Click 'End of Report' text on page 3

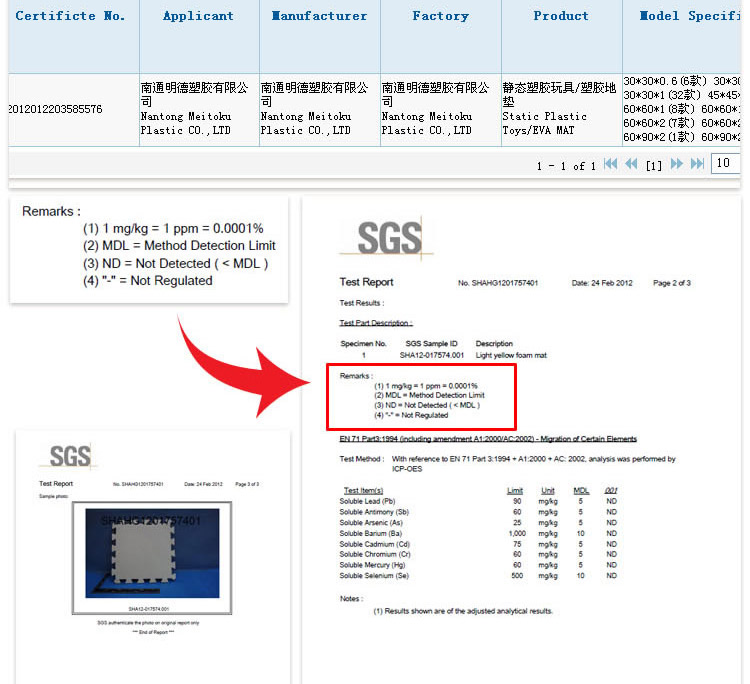coord(153,632)
